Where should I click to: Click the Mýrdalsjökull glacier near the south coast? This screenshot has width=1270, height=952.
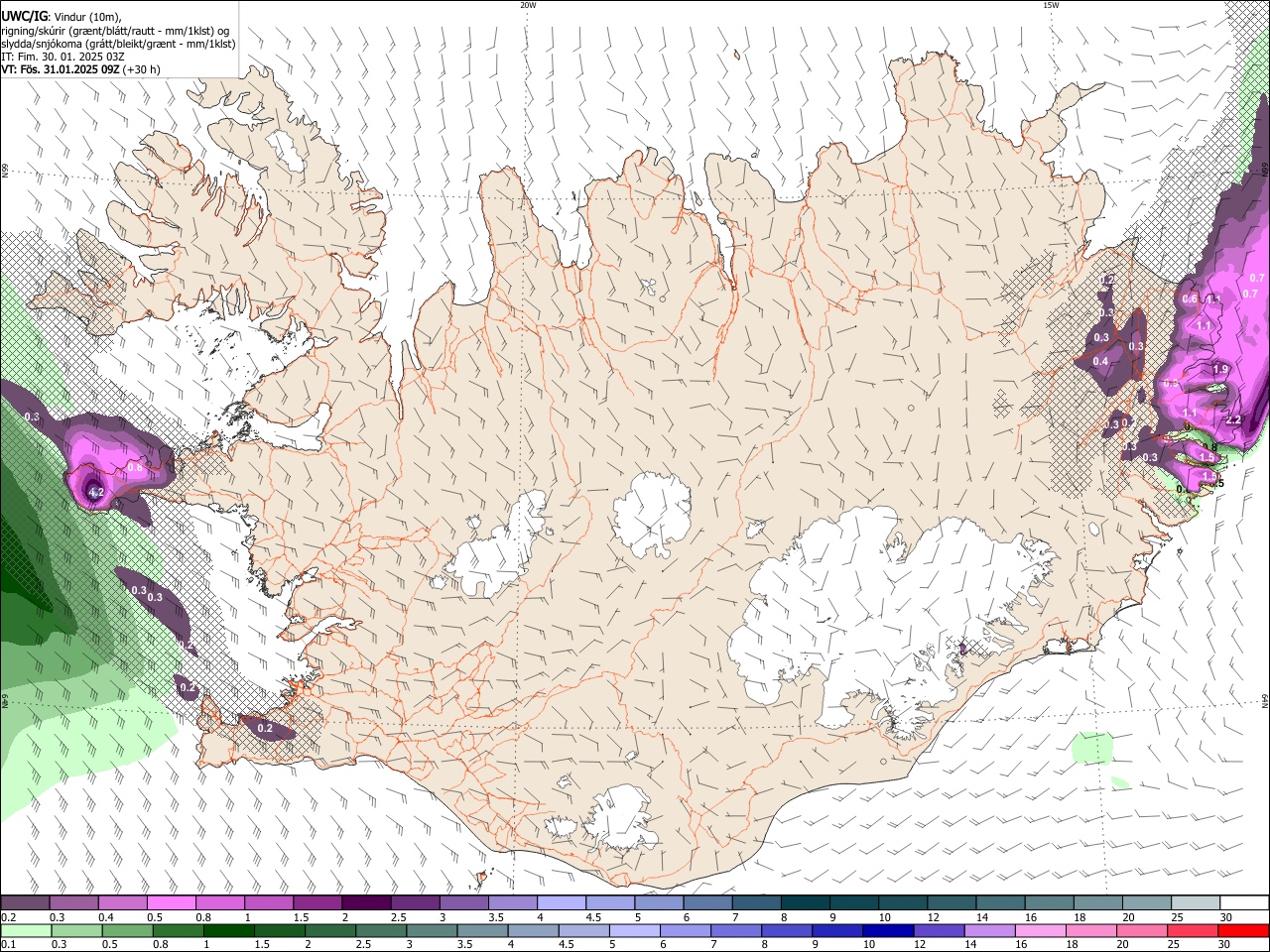620,818
